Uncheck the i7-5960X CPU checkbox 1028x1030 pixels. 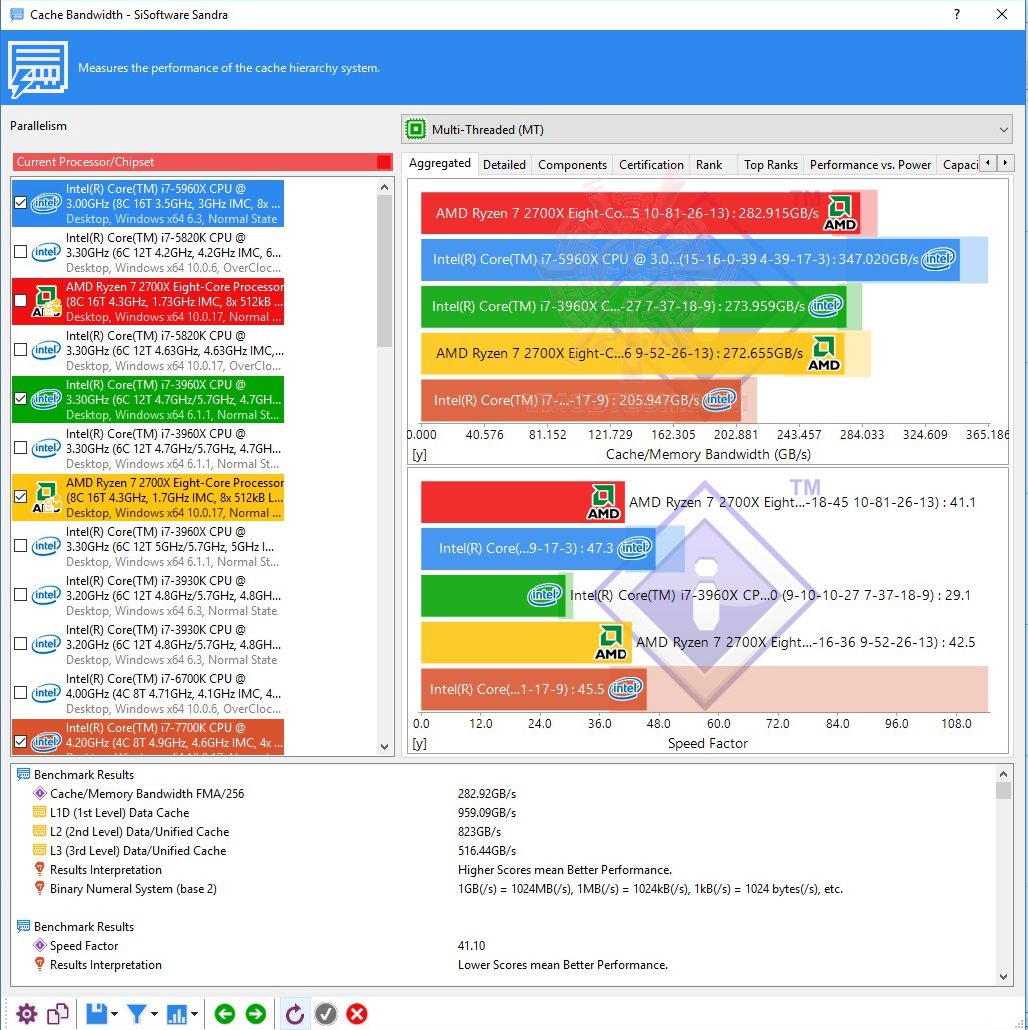pos(20,203)
